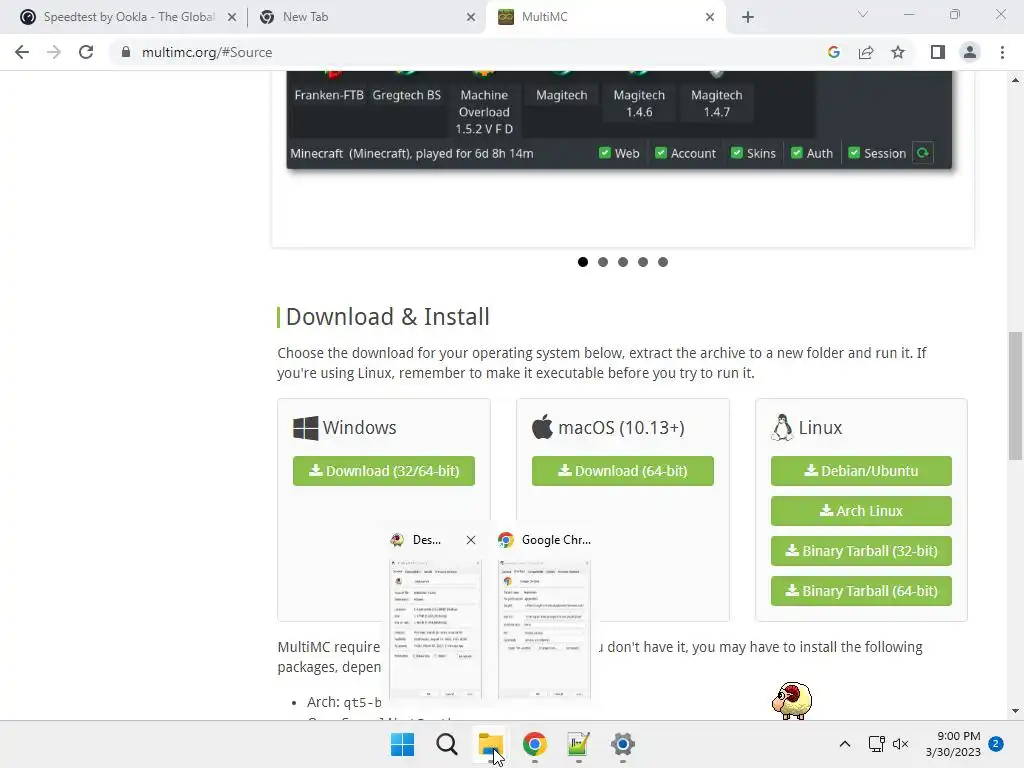This screenshot has height=768, width=1024.
Task: Click the Download & Install heading
Action: click(x=387, y=317)
